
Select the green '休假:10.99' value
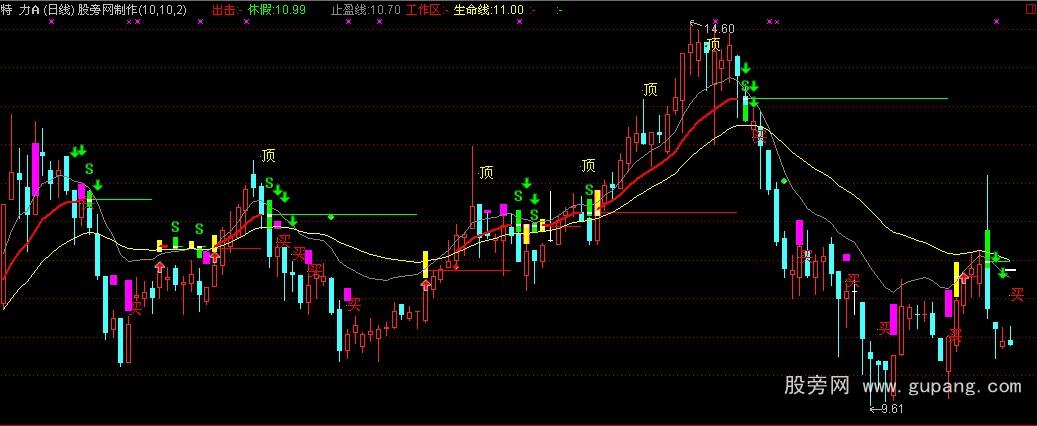click(x=276, y=10)
